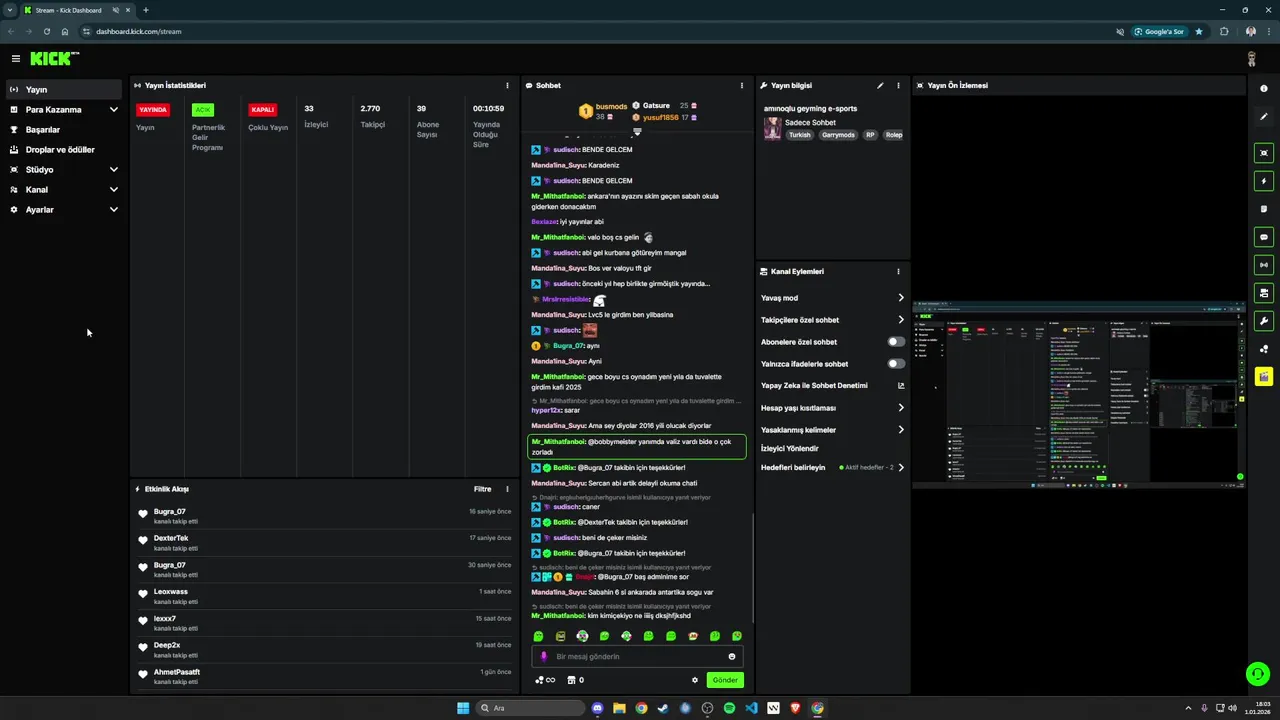Click the Turkish tag in stream info

click(800, 135)
